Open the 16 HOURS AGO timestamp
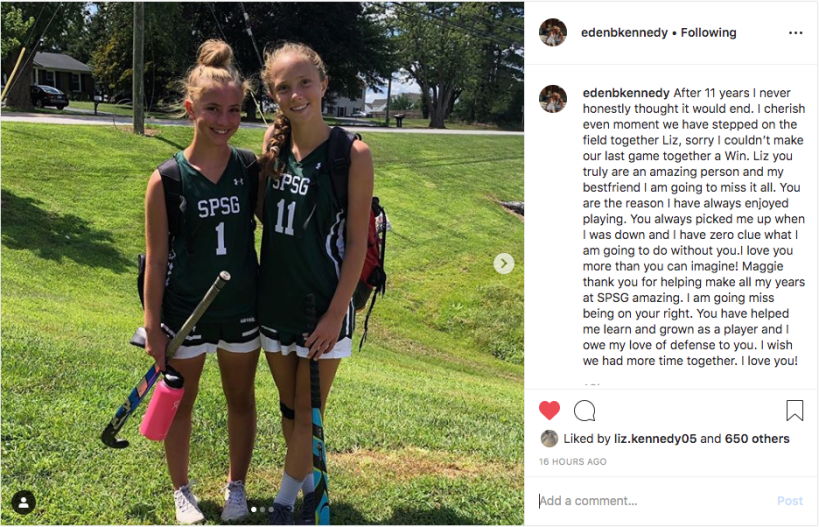This screenshot has height=527, width=819. click(572, 462)
